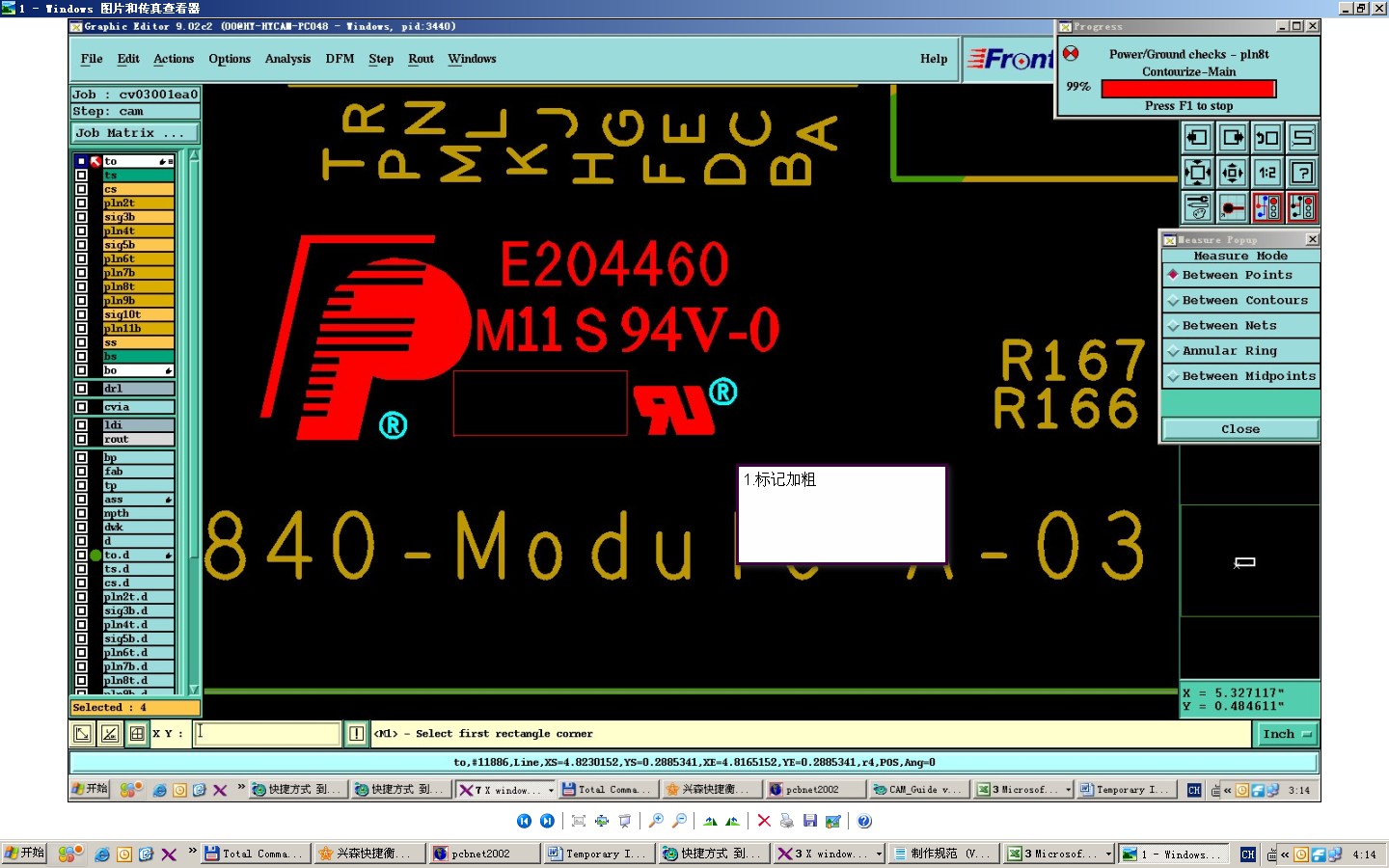Image resolution: width=1389 pixels, height=868 pixels.
Task: Click the Rotate Clockwise icon in picture viewer
Action: (x=710, y=821)
